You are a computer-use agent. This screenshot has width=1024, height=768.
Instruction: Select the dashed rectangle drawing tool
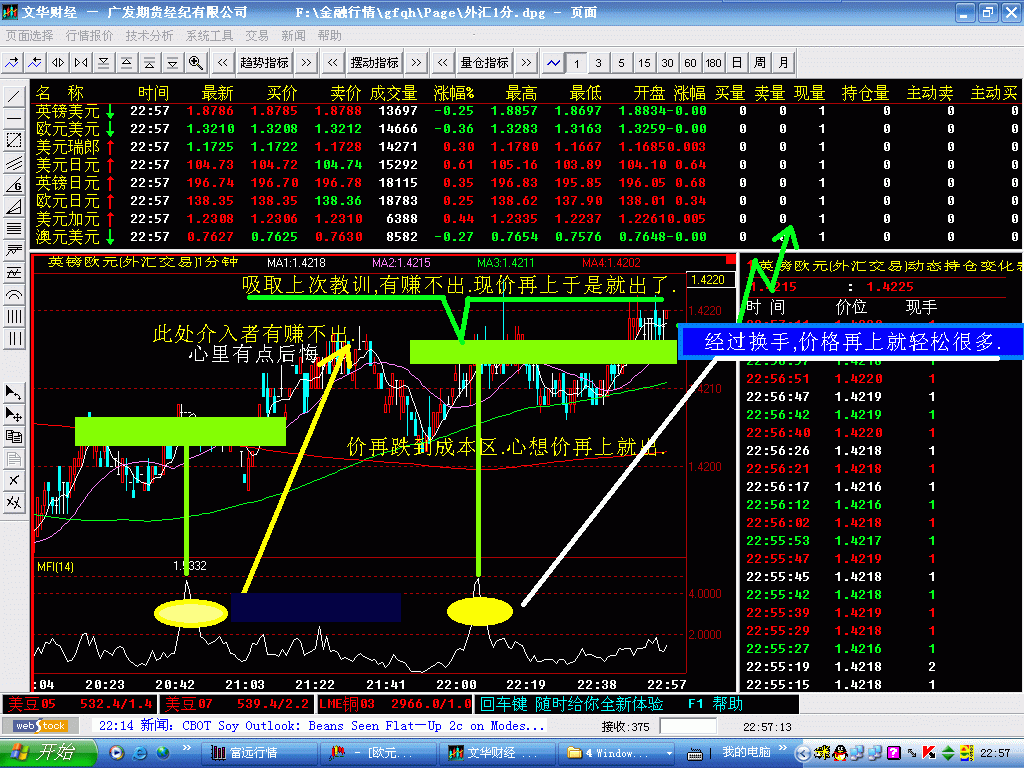pos(14,140)
